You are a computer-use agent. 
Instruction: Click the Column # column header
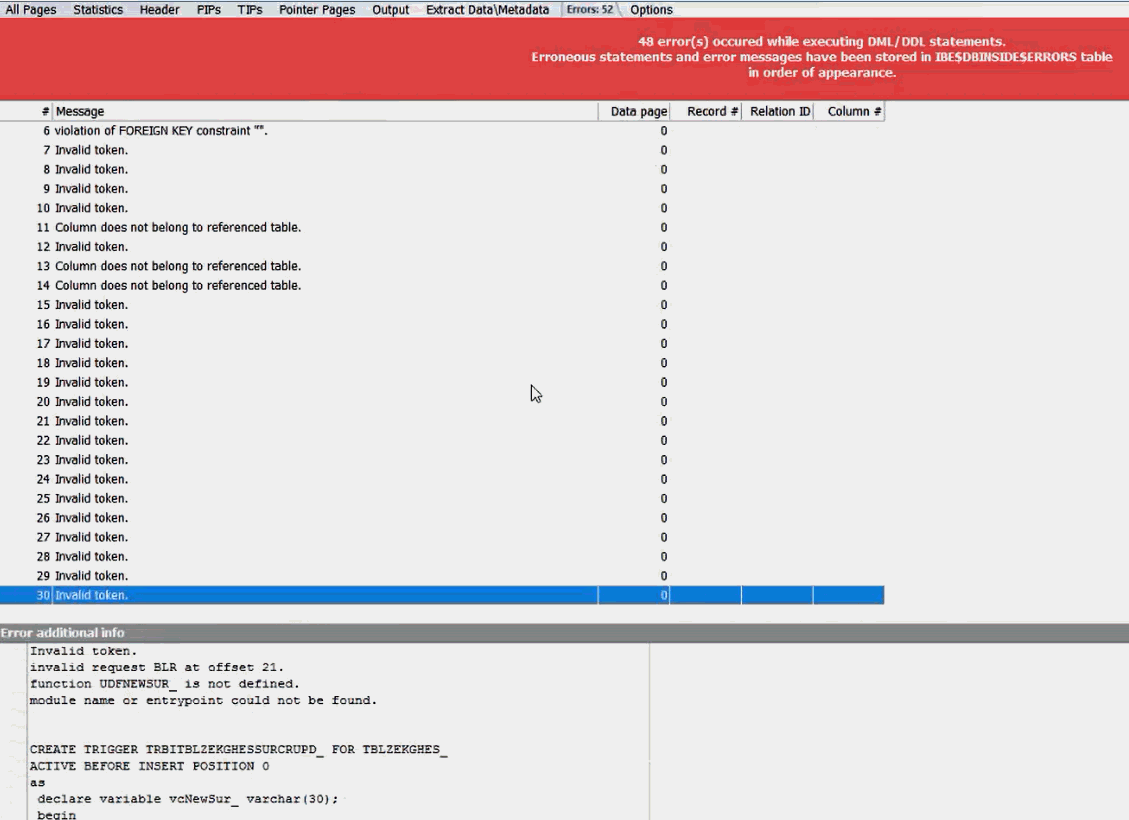pos(849,111)
